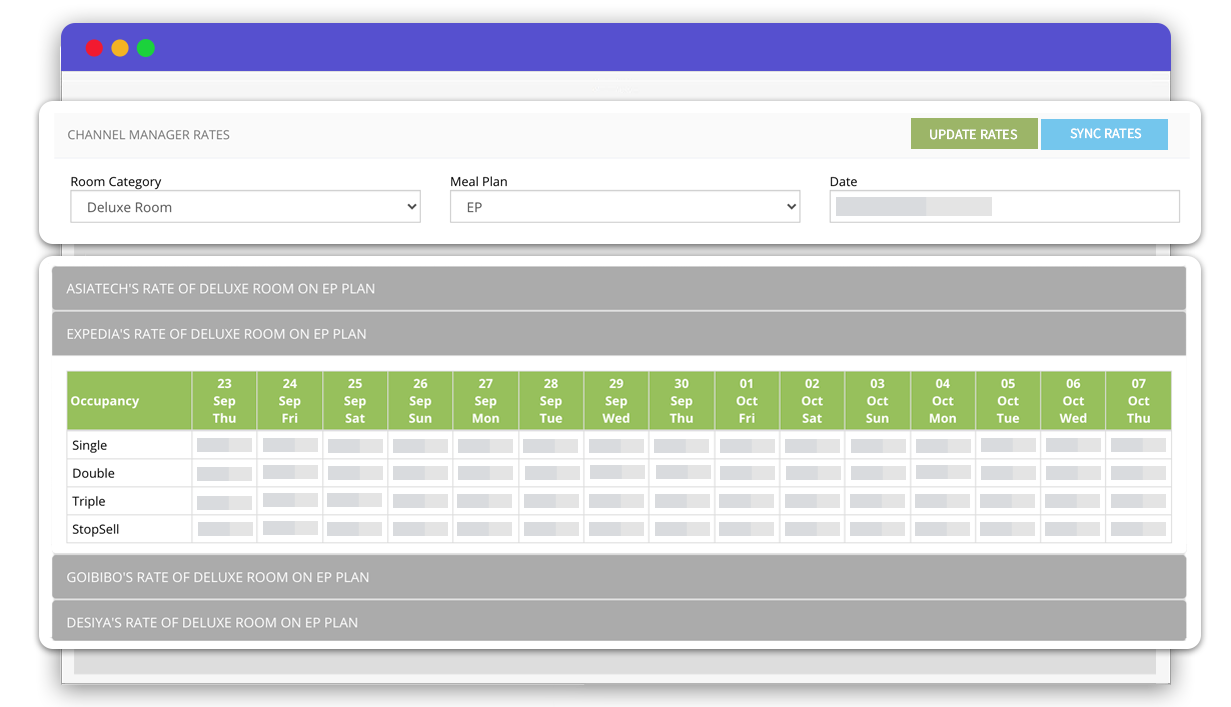Click the Triple occupancy row label
Image resolution: width=1231 pixels, height=707 pixels.
(x=89, y=501)
